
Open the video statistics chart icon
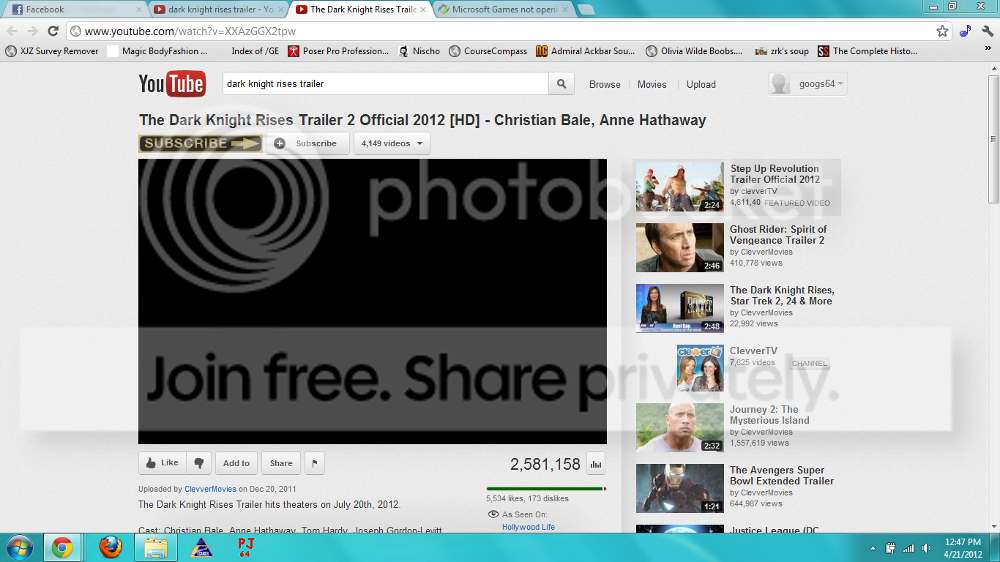596,464
